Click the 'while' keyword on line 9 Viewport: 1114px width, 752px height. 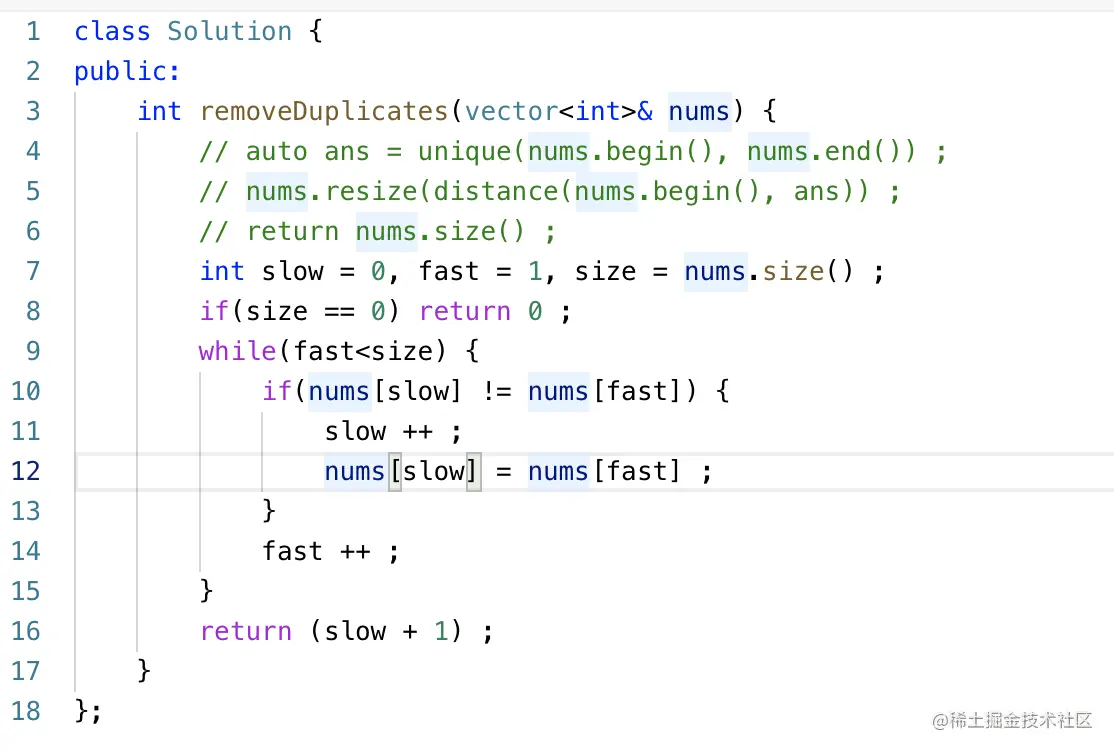[x=237, y=351]
